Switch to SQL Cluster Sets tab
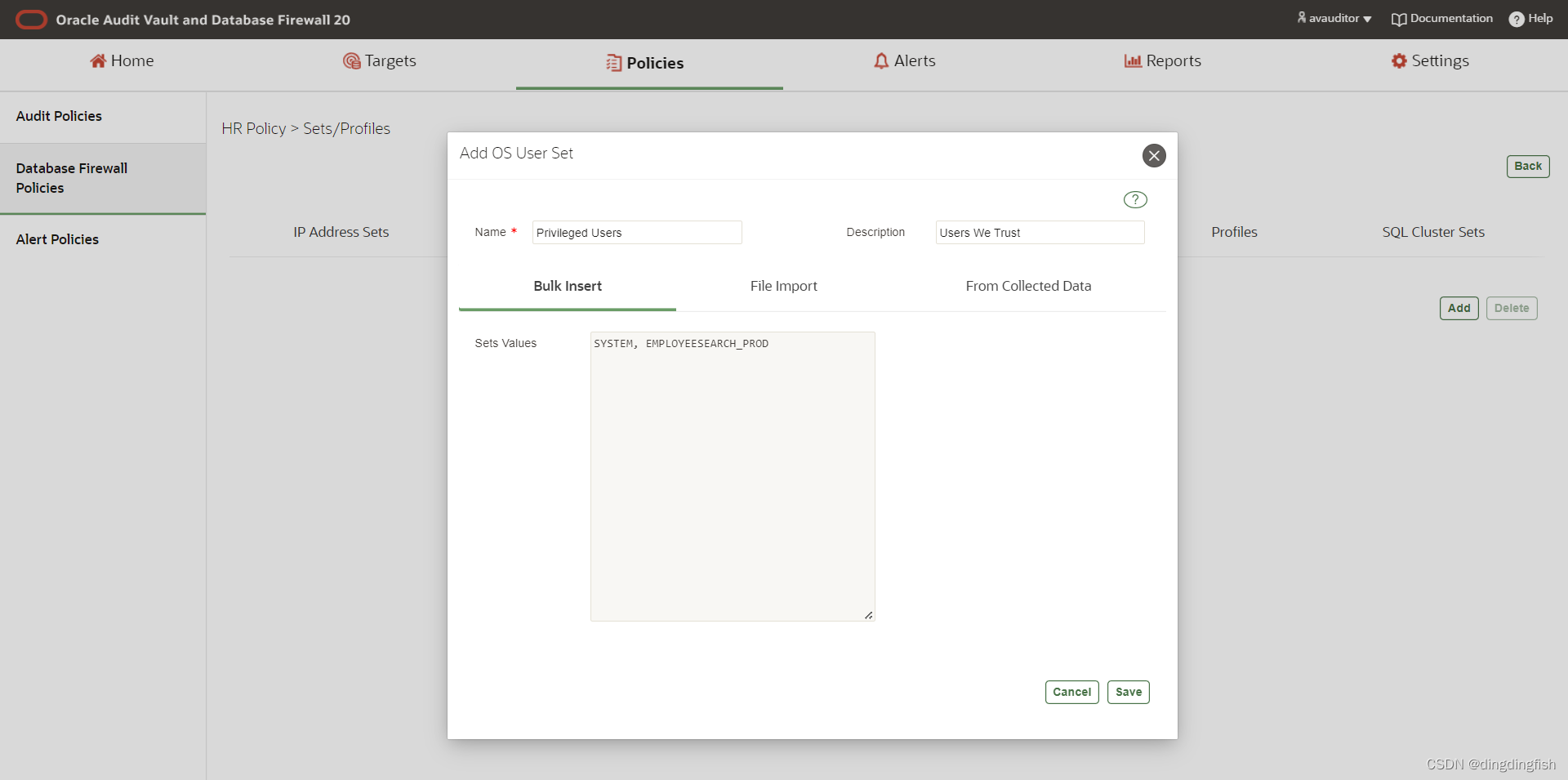Viewport: 1568px width, 780px height. click(x=1433, y=232)
